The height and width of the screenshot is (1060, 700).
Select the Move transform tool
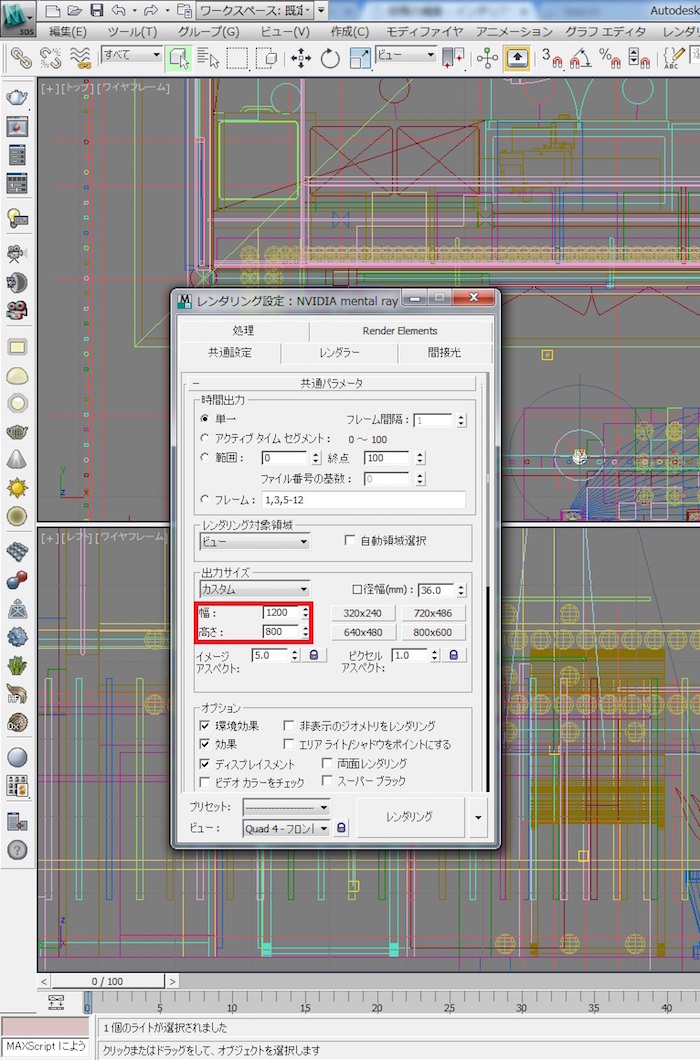(301, 57)
